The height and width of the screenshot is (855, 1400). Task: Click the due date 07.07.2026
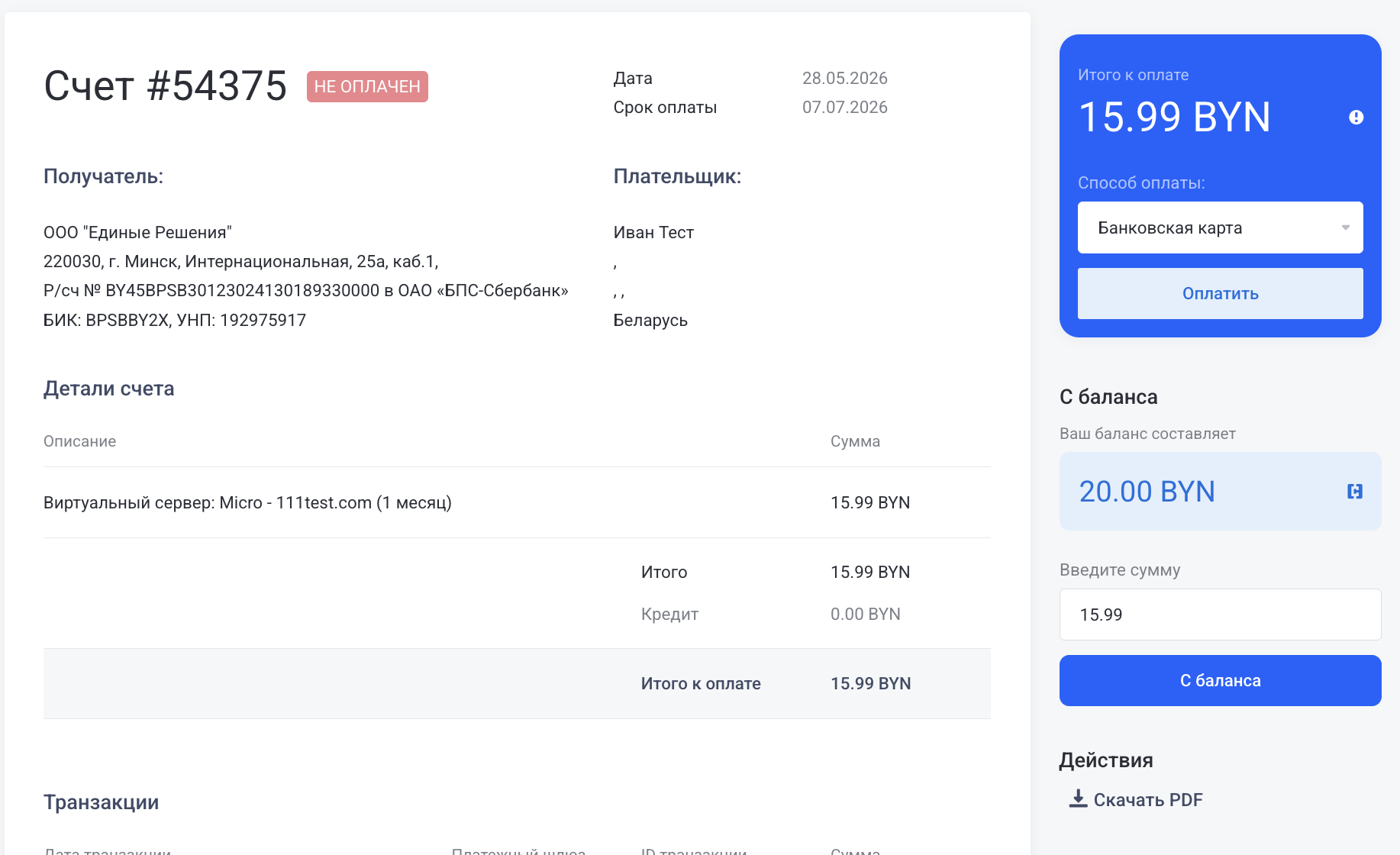(844, 107)
